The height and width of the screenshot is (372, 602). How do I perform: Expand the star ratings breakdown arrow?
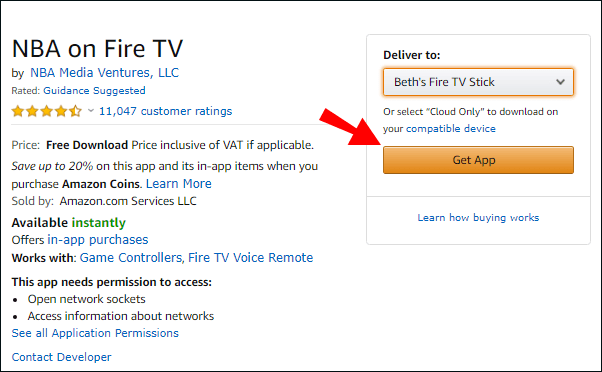(x=91, y=111)
